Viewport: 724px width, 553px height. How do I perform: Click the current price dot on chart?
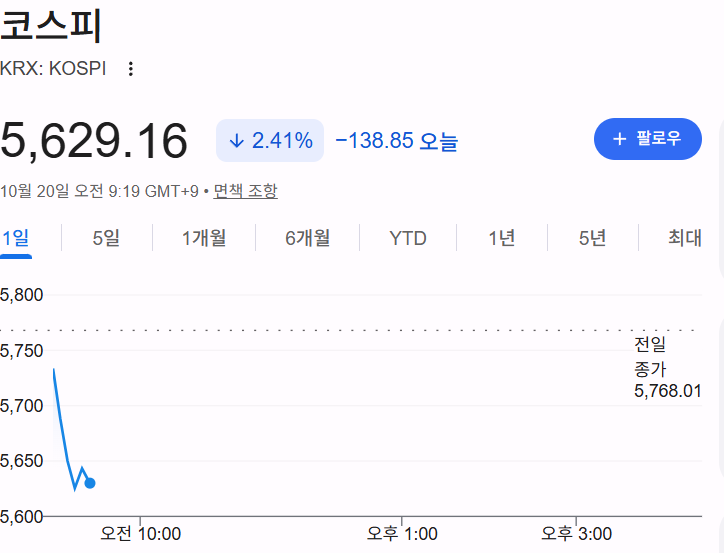coord(90,483)
